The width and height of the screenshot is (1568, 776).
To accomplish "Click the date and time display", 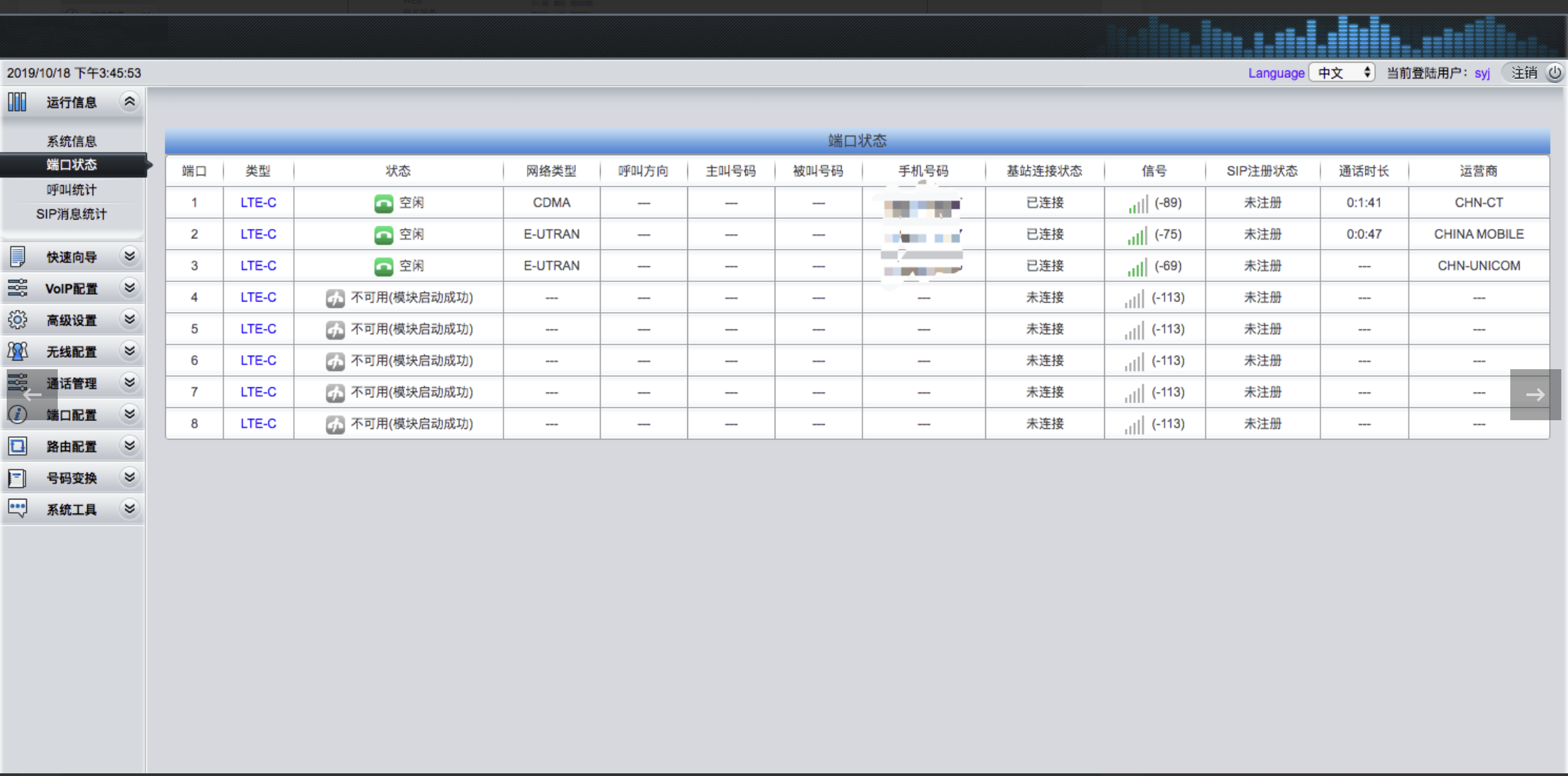I will click(74, 72).
